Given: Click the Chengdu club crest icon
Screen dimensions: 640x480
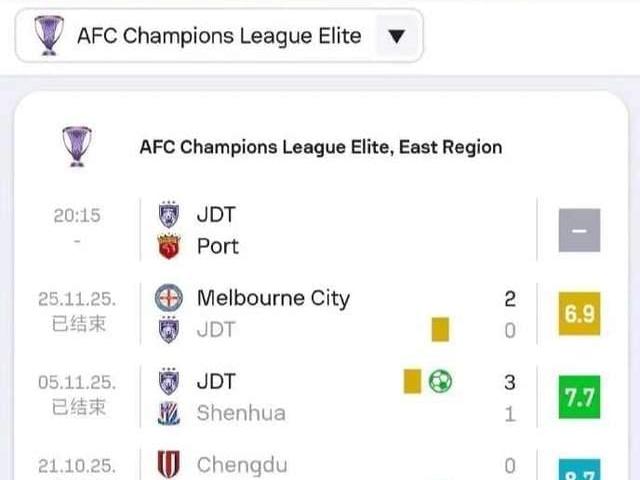Looking at the screenshot, I should coord(169,465).
